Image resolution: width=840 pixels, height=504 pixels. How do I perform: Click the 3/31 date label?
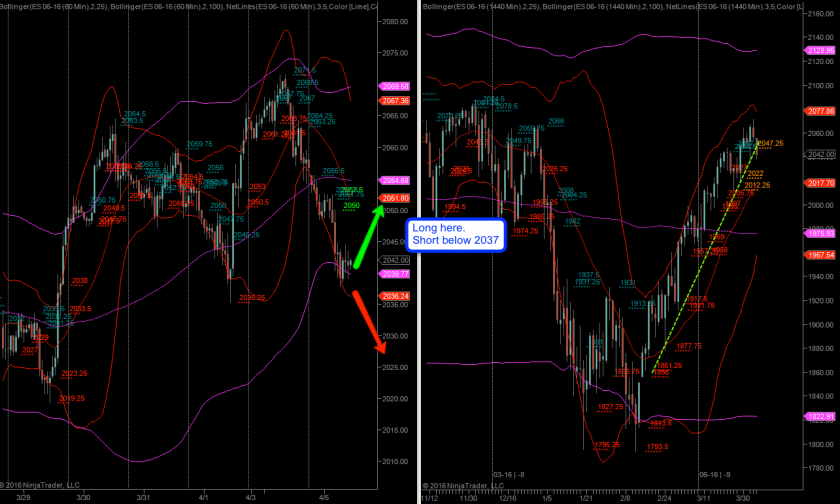pyautogui.click(x=143, y=498)
